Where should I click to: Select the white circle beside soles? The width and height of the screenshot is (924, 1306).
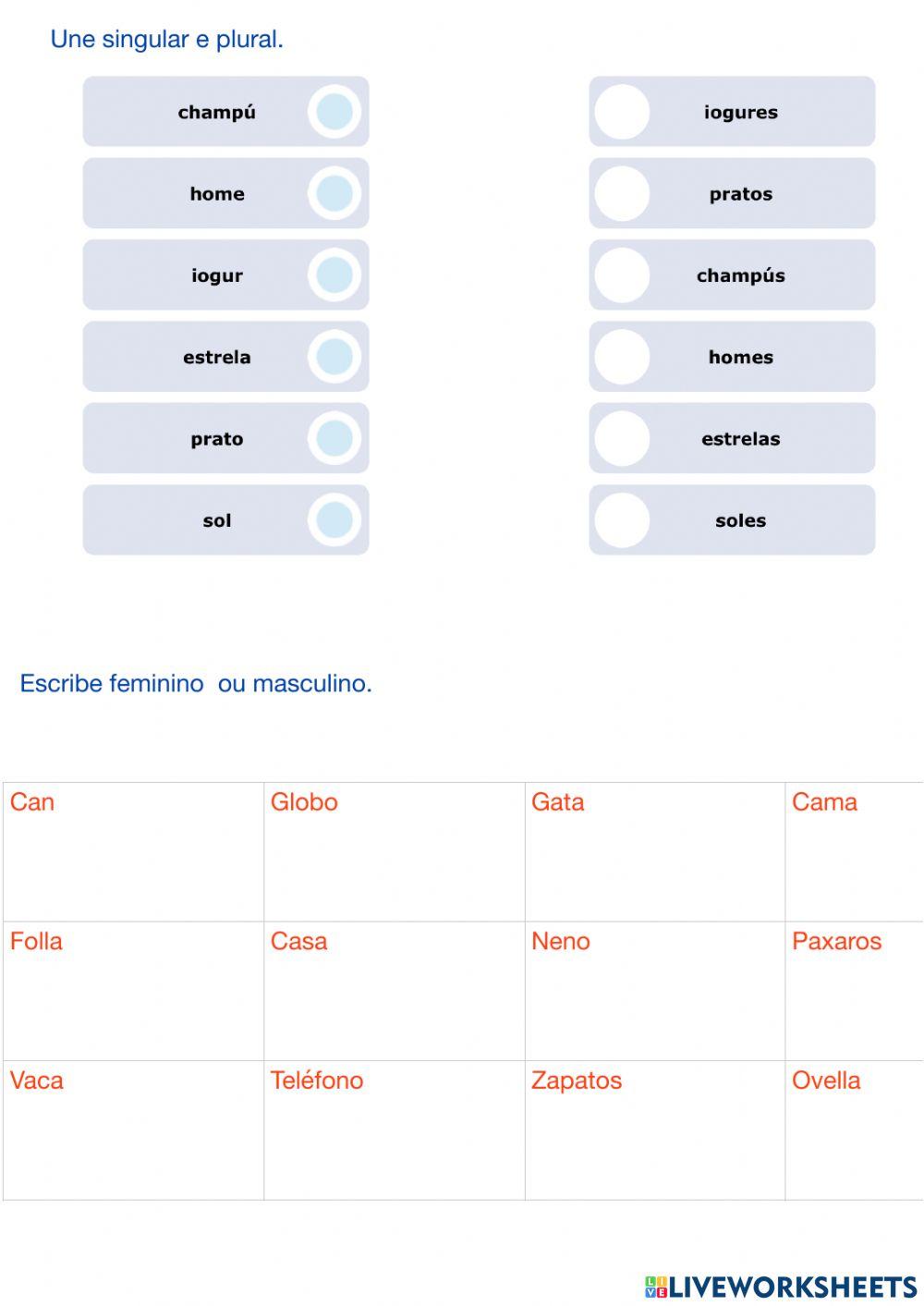pyautogui.click(x=622, y=520)
